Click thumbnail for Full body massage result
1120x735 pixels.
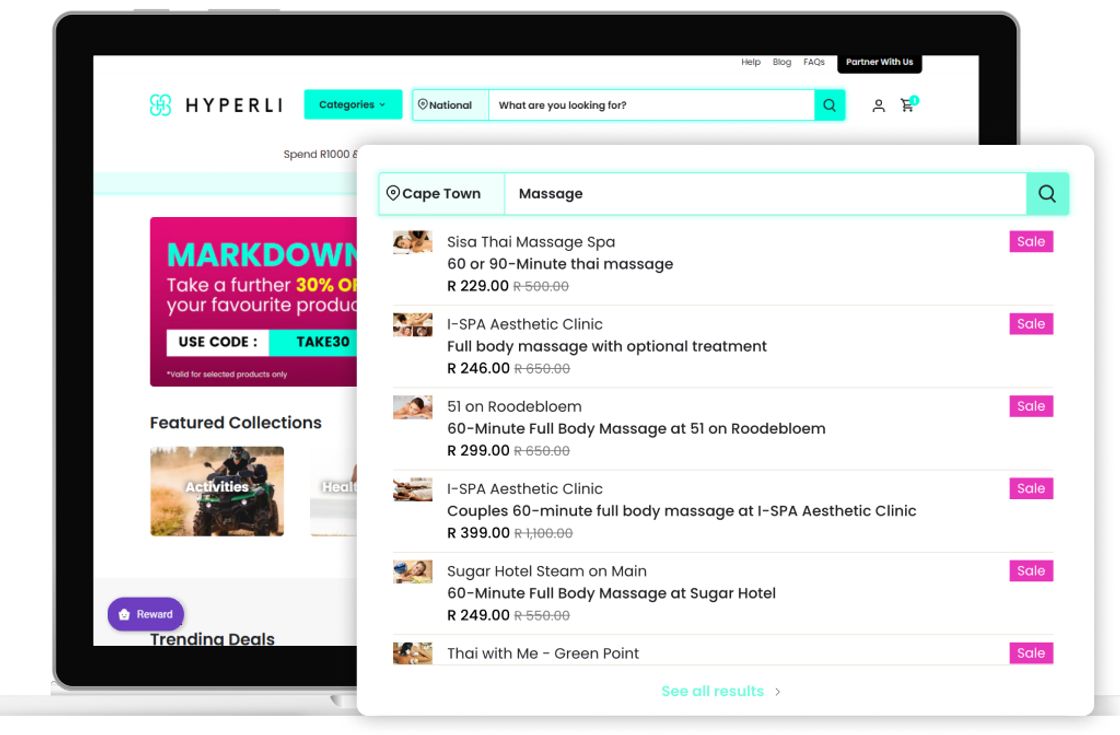coord(412,324)
